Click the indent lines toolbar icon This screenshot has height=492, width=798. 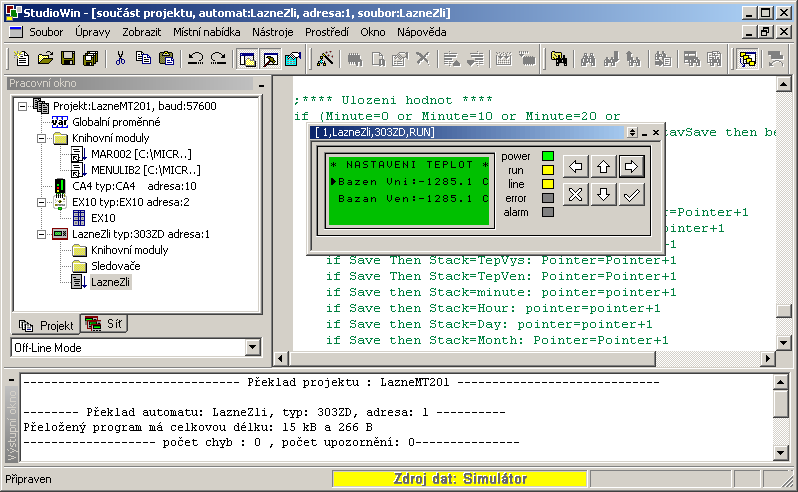tap(452, 59)
